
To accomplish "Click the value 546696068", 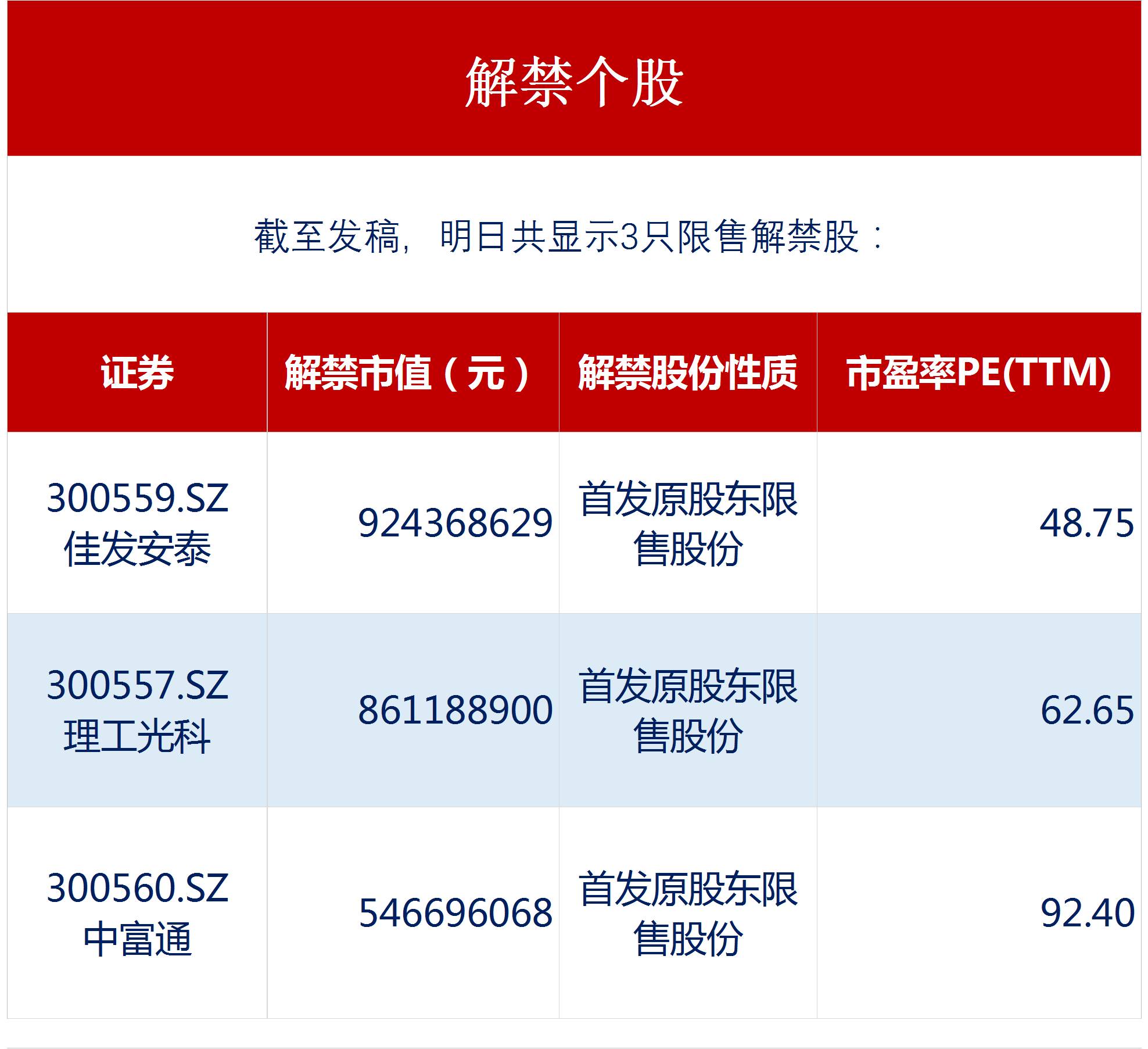I will [455, 913].
